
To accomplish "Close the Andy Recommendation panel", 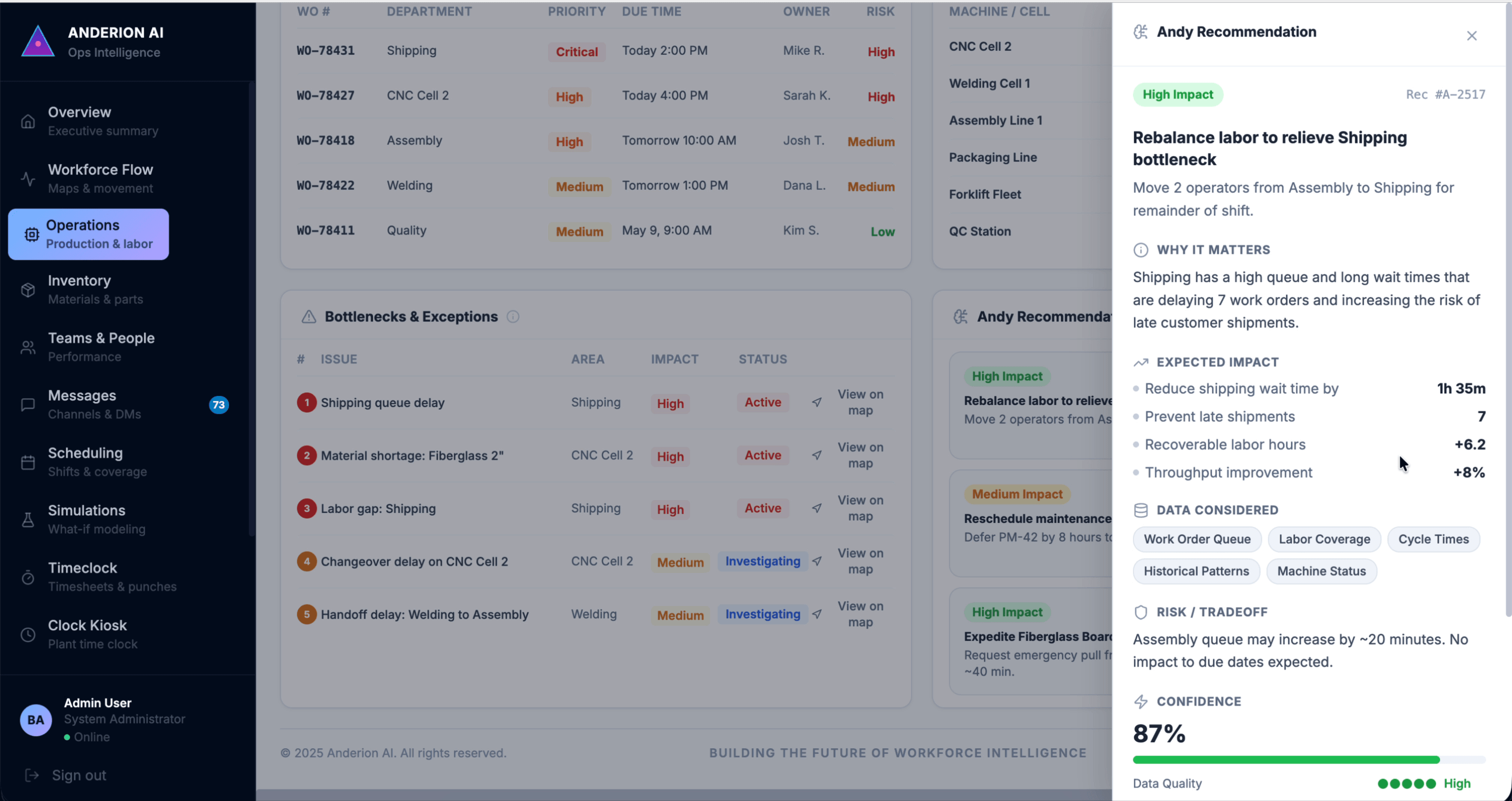I will click(1471, 36).
